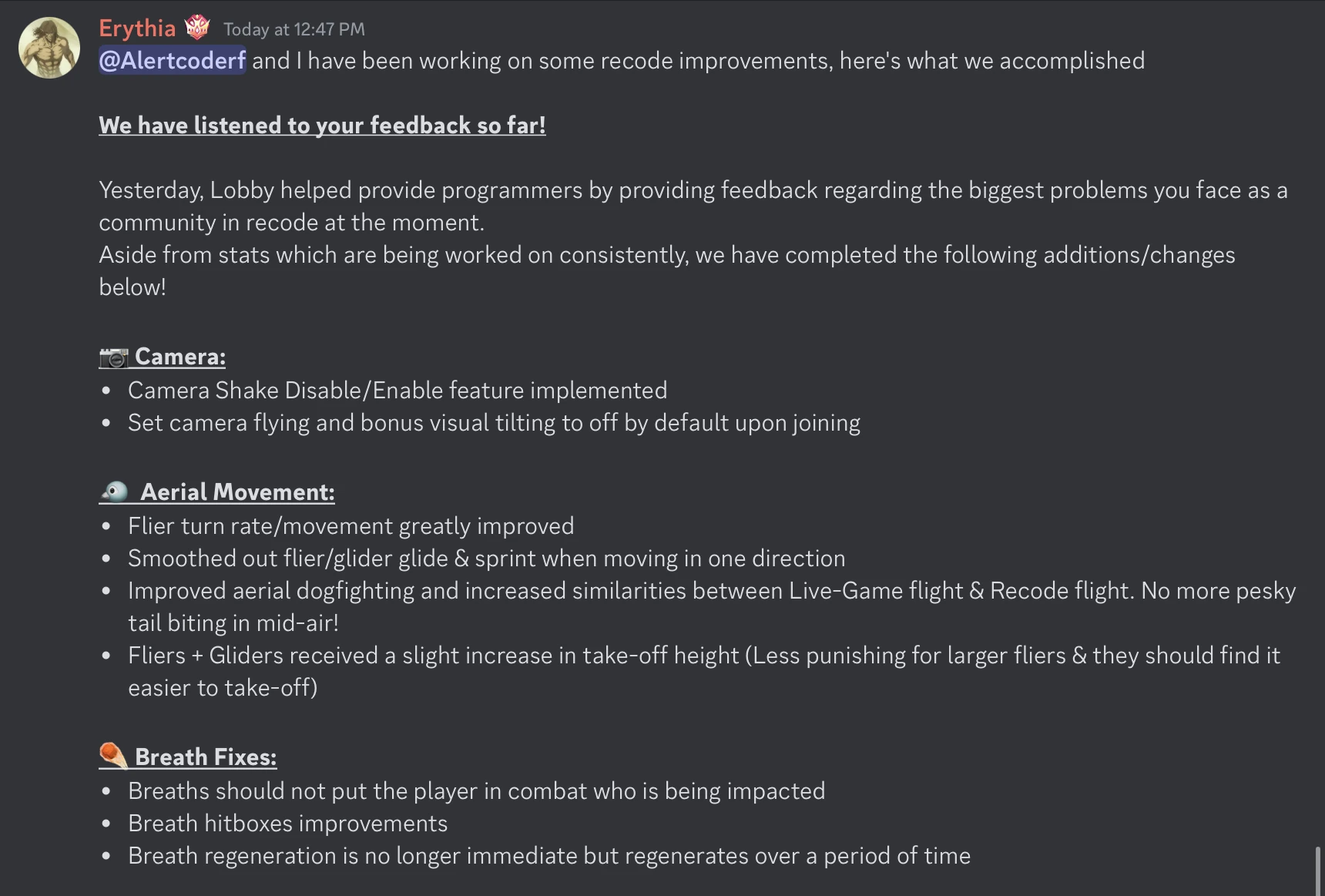
Task: Click the sentence mentioning Lobby feedback
Action: 692,190
